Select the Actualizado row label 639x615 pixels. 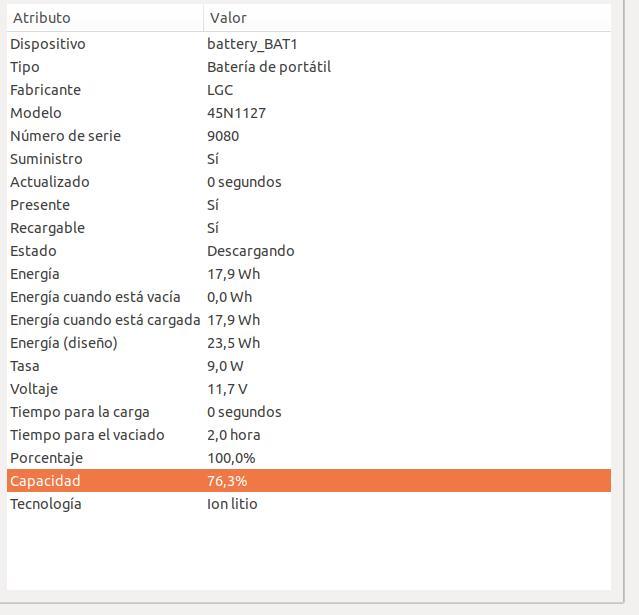[x=50, y=182]
